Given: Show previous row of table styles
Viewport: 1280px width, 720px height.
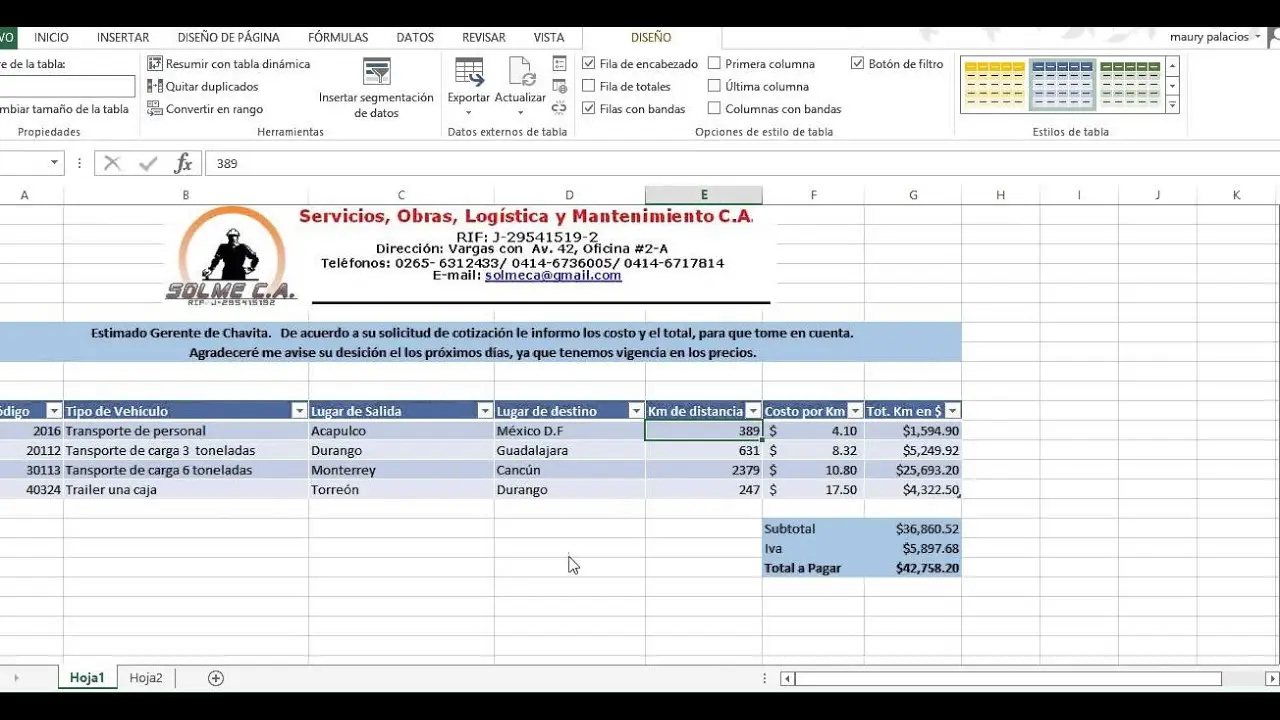Looking at the screenshot, I should [x=1173, y=66].
